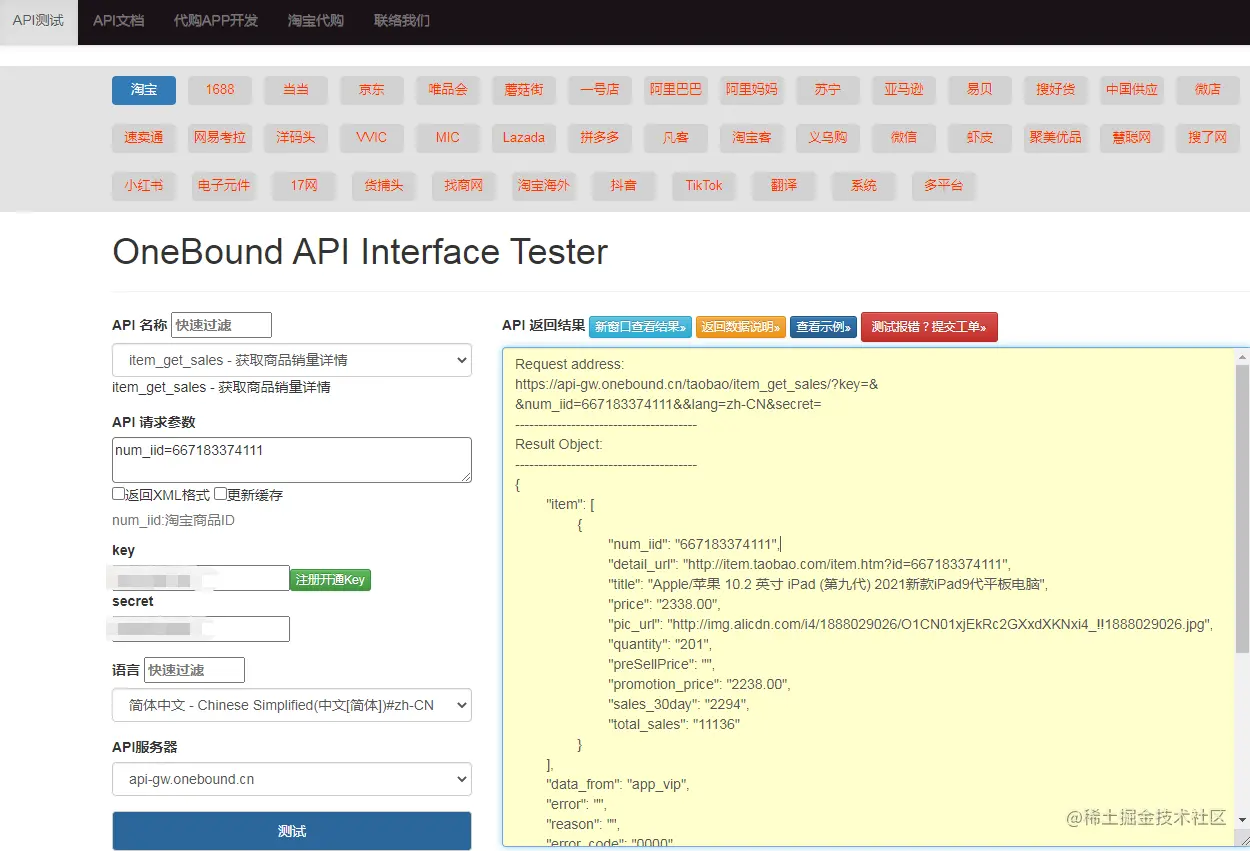This screenshot has width=1250, height=851.
Task: Open 联络我们 contact page
Action: click(401, 21)
